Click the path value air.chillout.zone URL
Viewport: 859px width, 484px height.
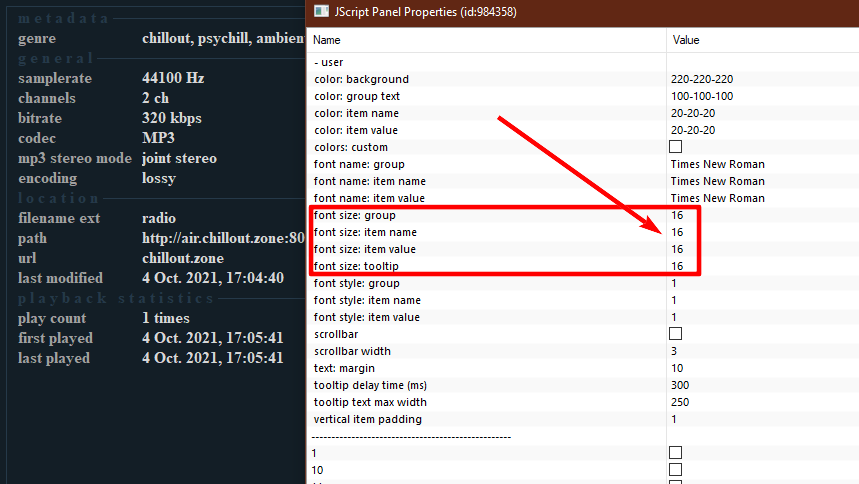(x=224, y=238)
